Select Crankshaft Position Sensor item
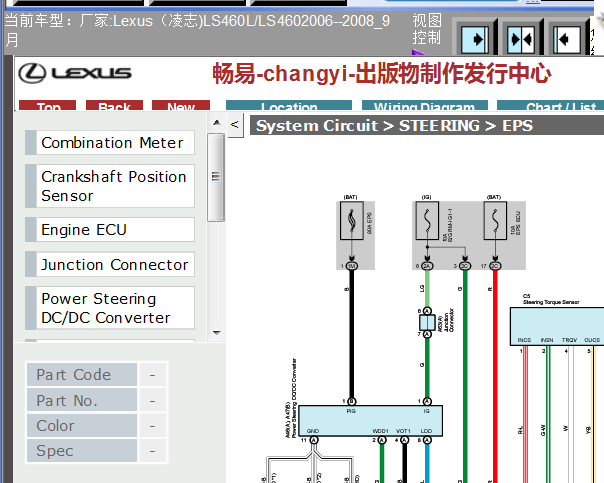This screenshot has height=483, width=604. pyautogui.click(x=110, y=186)
